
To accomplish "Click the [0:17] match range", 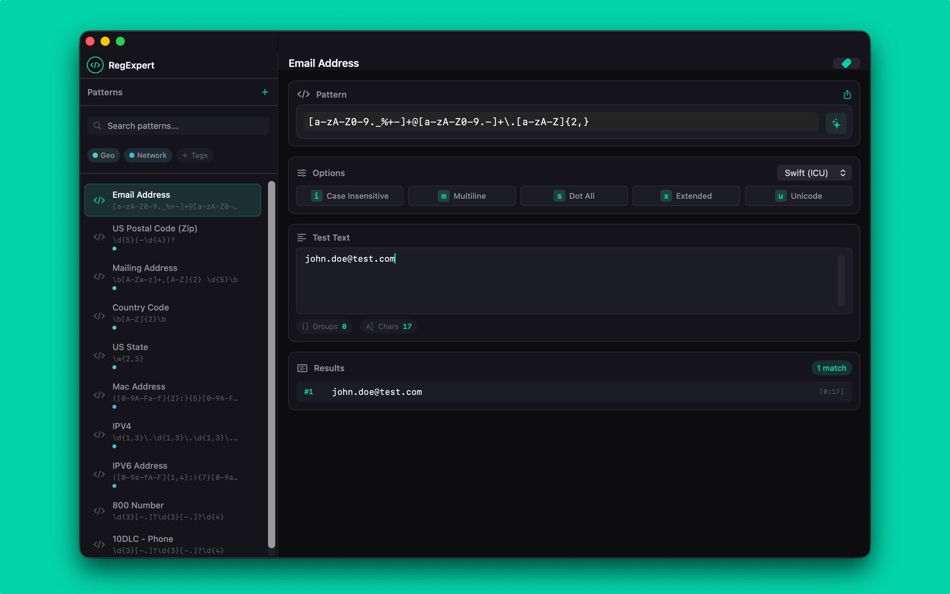I will (831, 392).
